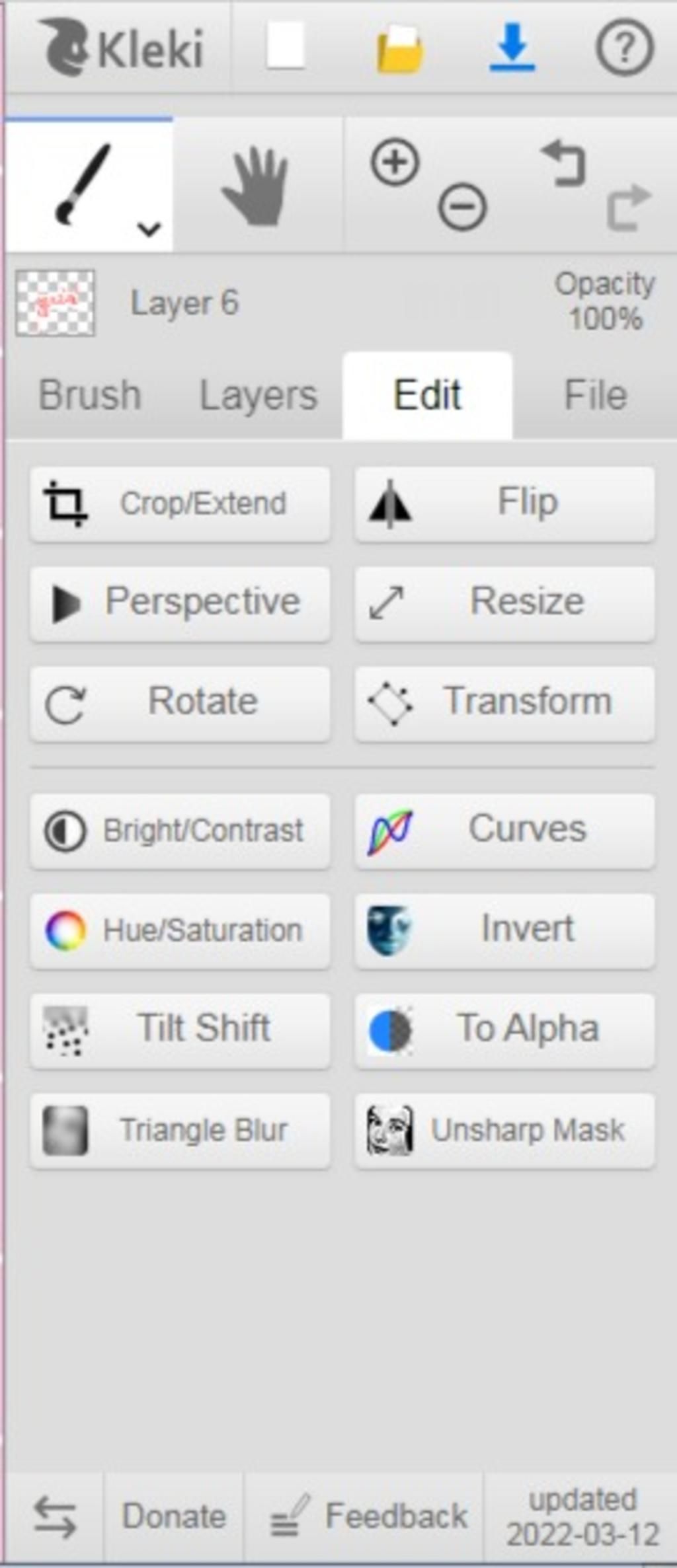Image resolution: width=677 pixels, height=1568 pixels.
Task: Open the Feedback link
Action: pyautogui.click(x=370, y=1516)
